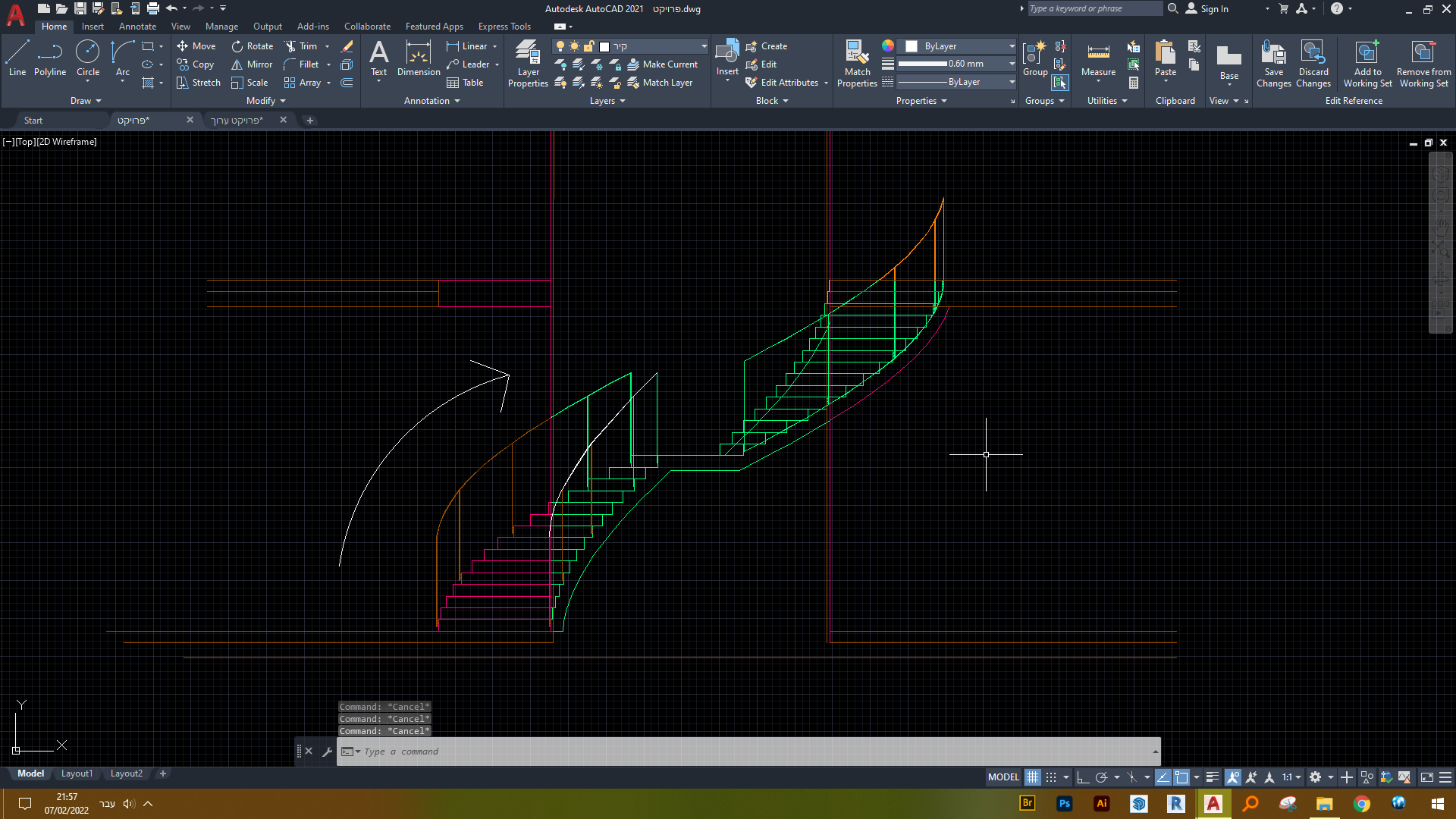Switch to the Layout1 tab
The image size is (1456, 819).
pos(77,773)
